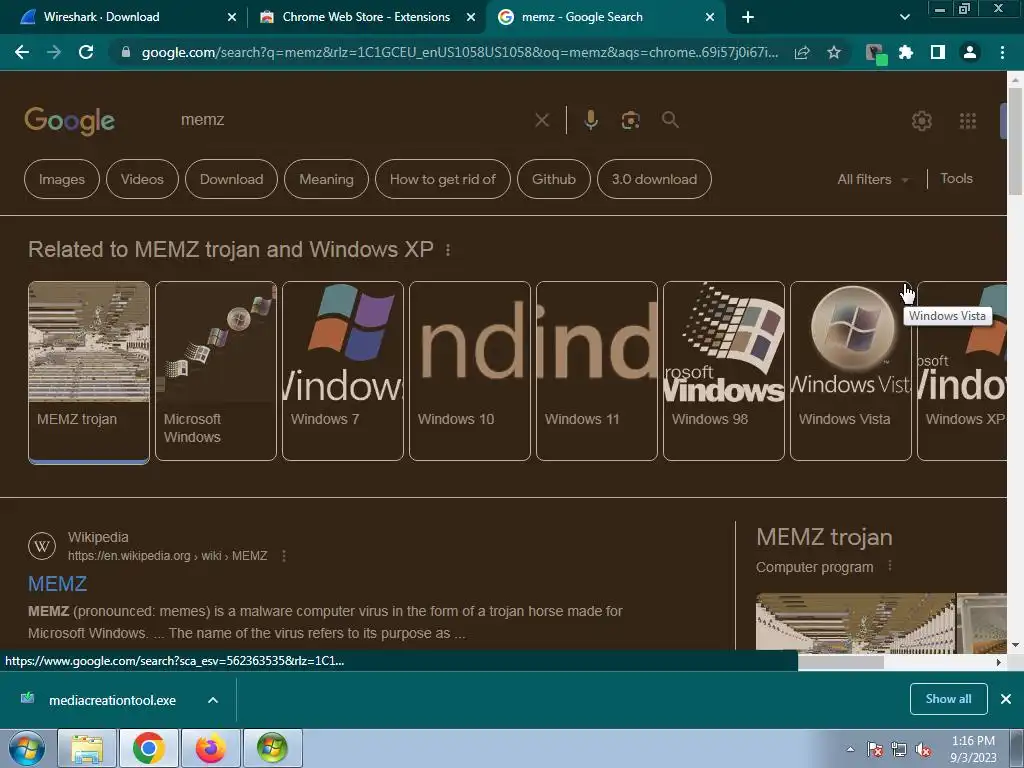Viewport: 1024px width, 768px height.
Task: Open the new tab with plus button
Action: (748, 17)
